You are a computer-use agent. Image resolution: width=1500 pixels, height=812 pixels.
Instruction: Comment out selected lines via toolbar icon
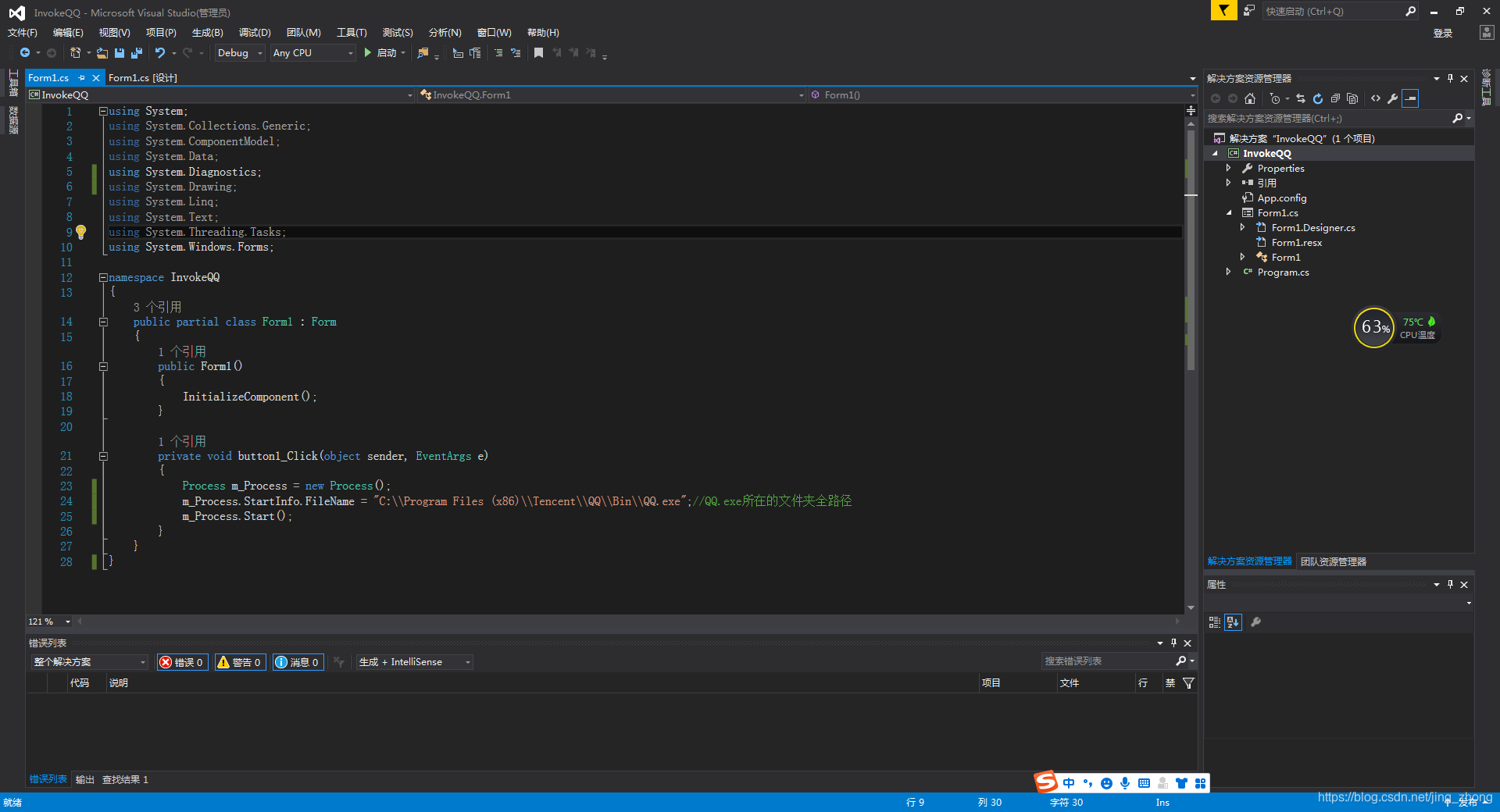[x=498, y=53]
